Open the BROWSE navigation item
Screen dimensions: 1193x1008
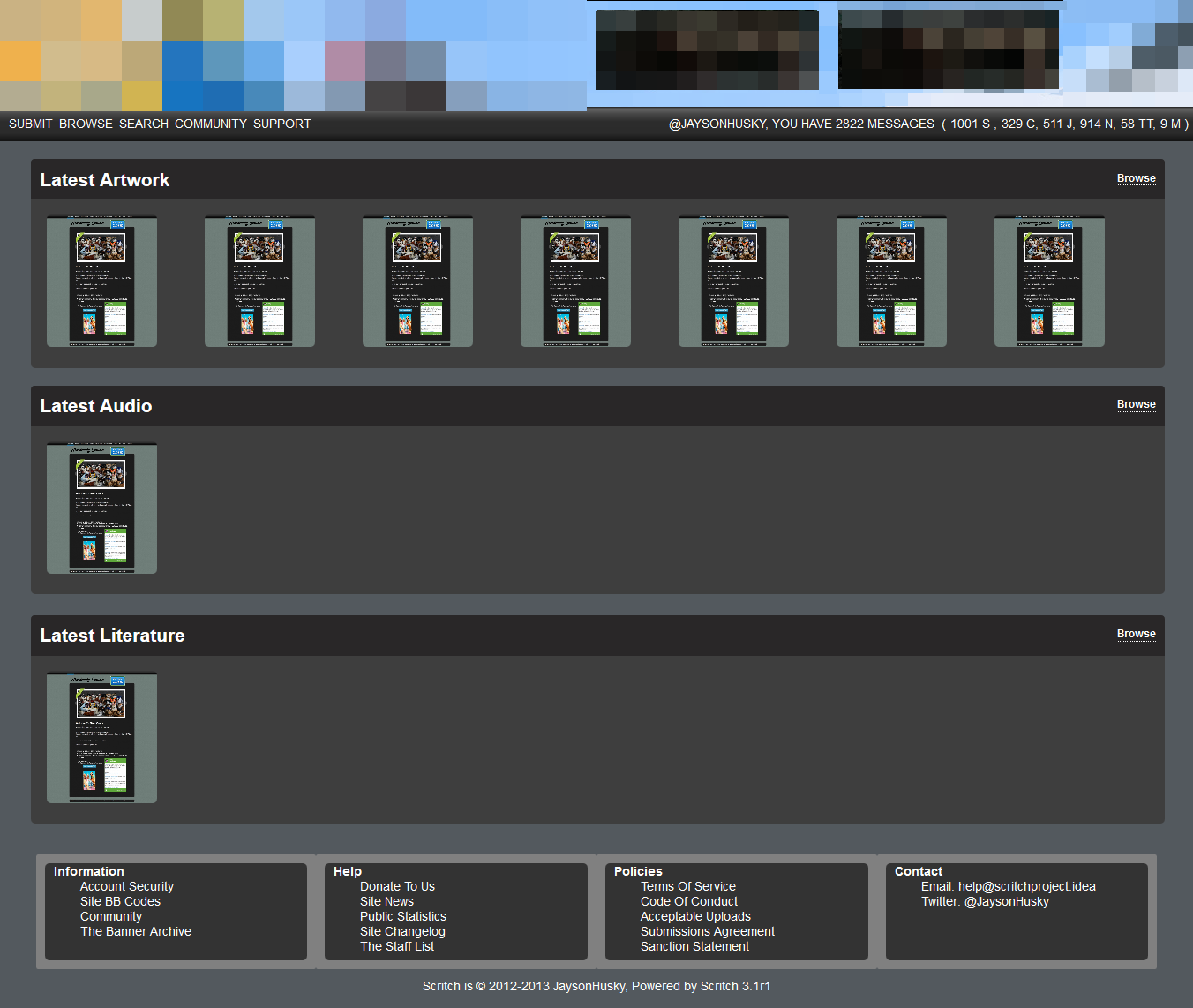[x=86, y=124]
